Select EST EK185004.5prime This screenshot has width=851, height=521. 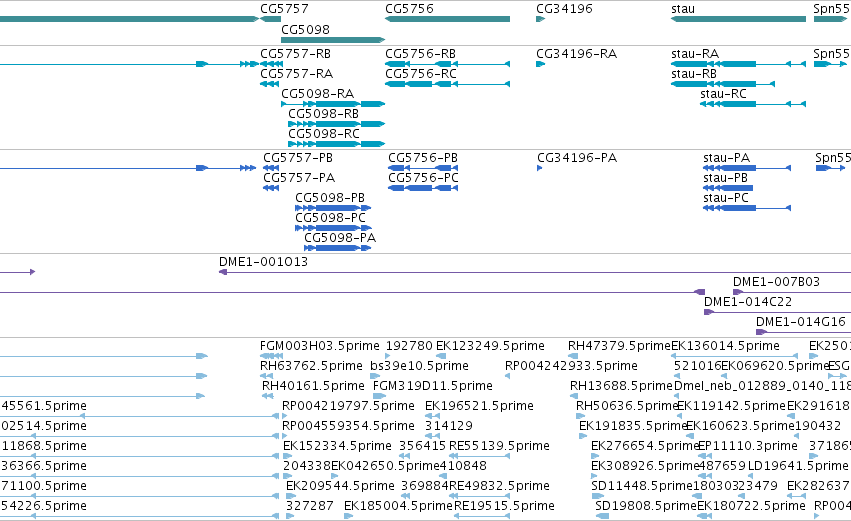398,506
